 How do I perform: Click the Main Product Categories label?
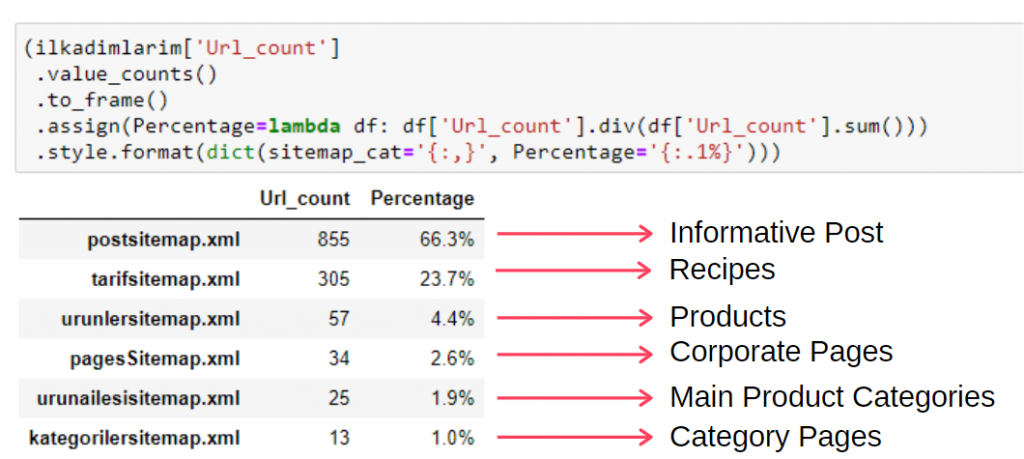click(x=832, y=397)
